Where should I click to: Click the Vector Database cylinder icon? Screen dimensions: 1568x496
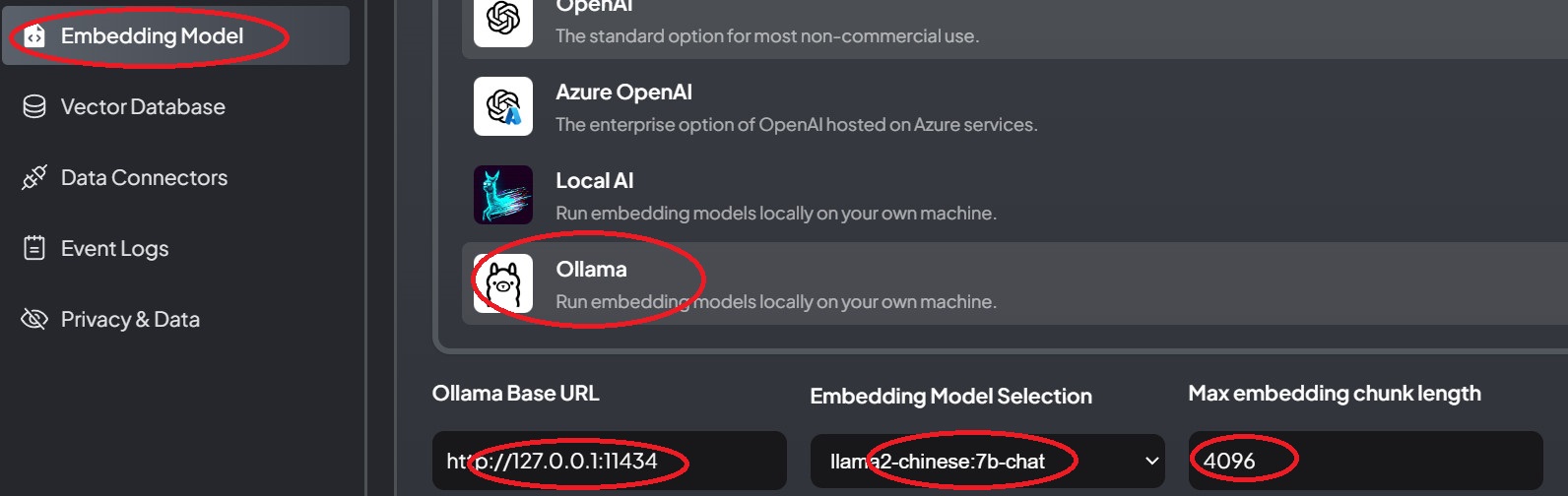(x=34, y=106)
